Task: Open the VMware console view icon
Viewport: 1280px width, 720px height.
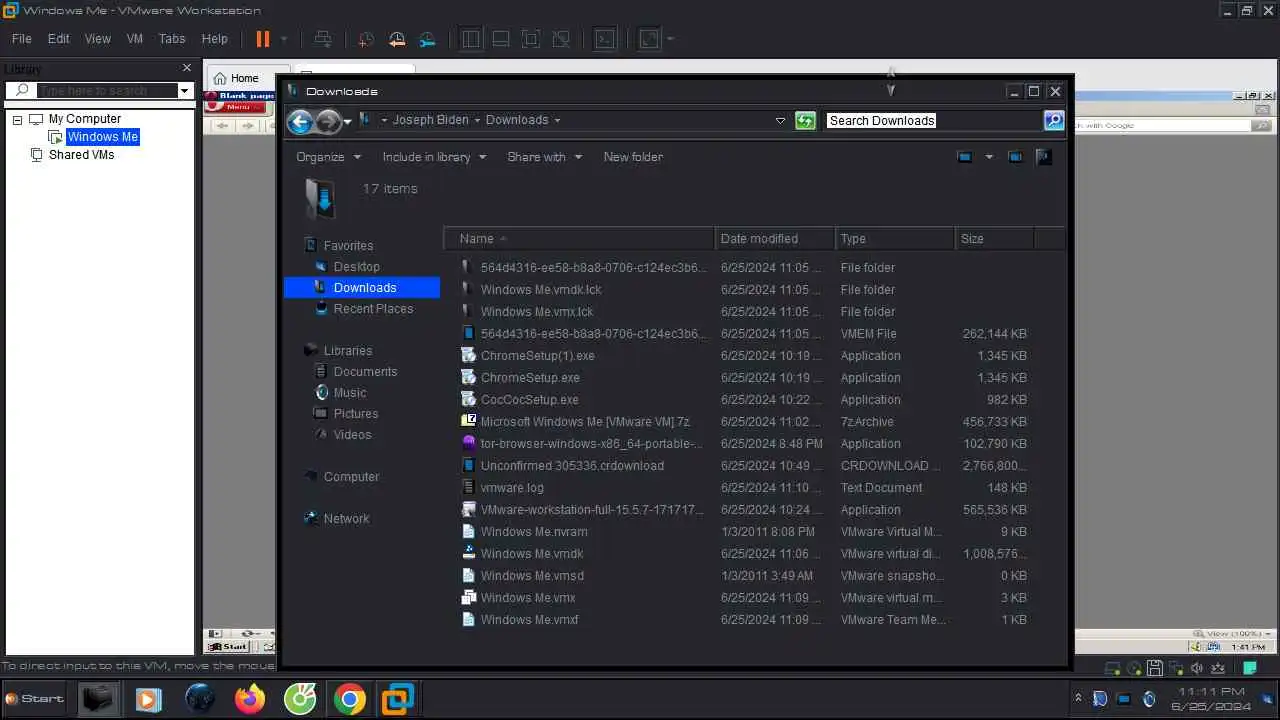Action: pyautogui.click(x=605, y=39)
